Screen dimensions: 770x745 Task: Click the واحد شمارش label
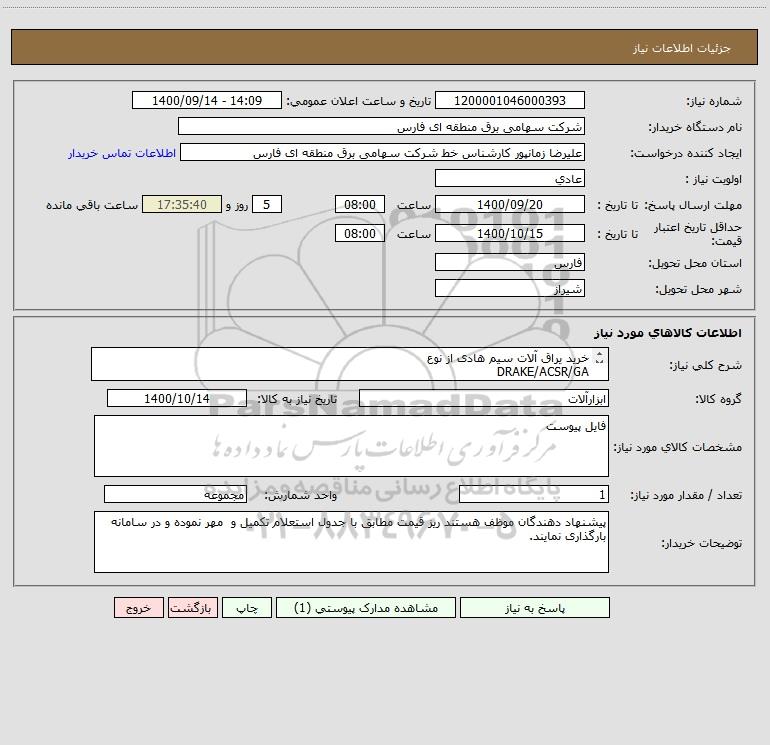[301, 495]
